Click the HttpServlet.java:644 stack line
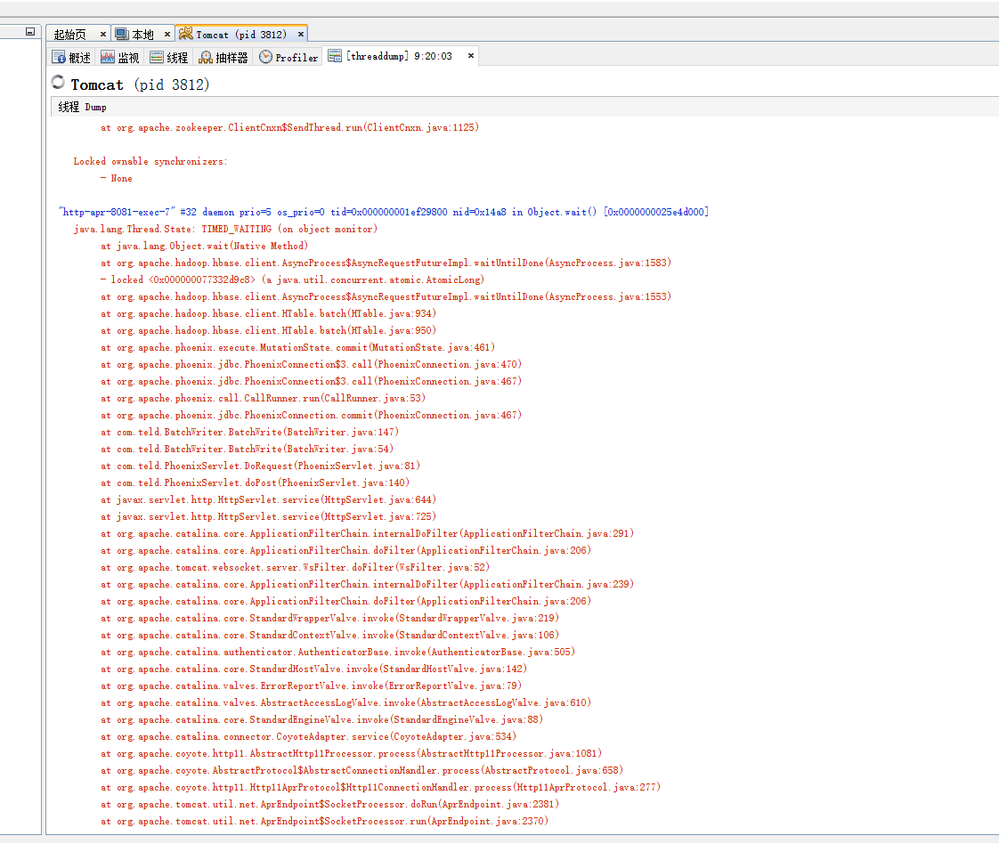This screenshot has height=843, width=999. pos(268,500)
